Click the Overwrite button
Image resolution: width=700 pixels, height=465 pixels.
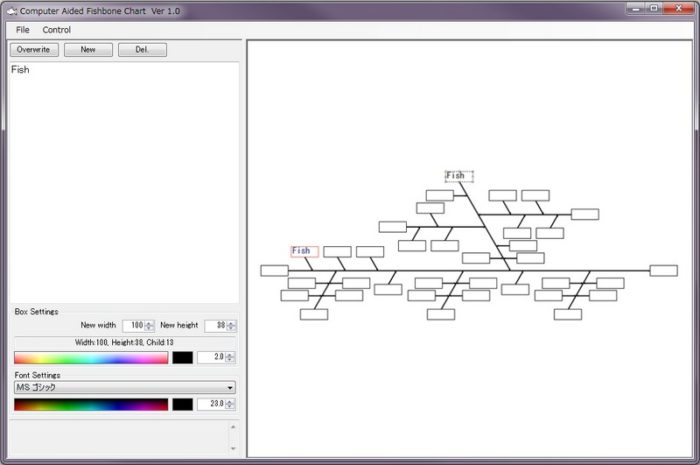(x=34, y=49)
